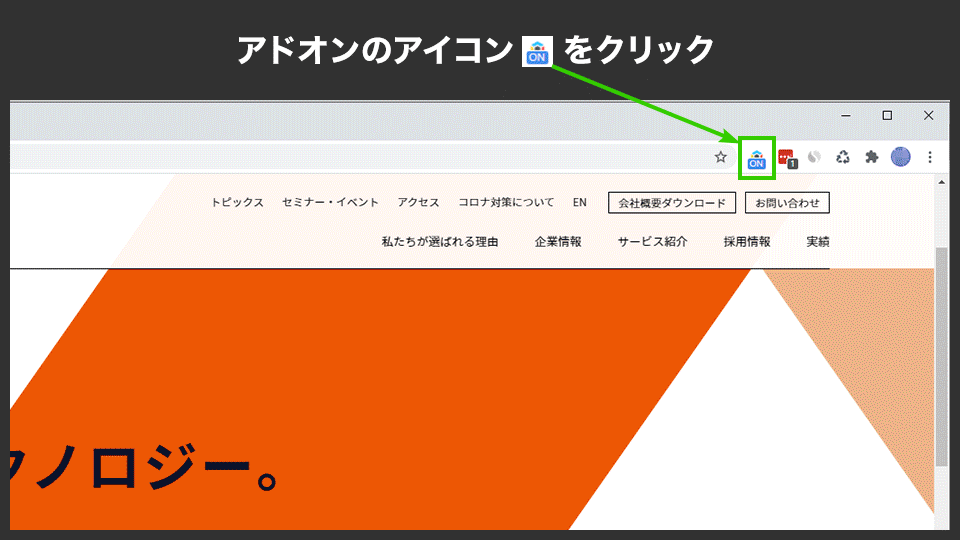The width and height of the screenshot is (960, 540).
Task: Bookmark this page with the star icon
Action: point(720,157)
